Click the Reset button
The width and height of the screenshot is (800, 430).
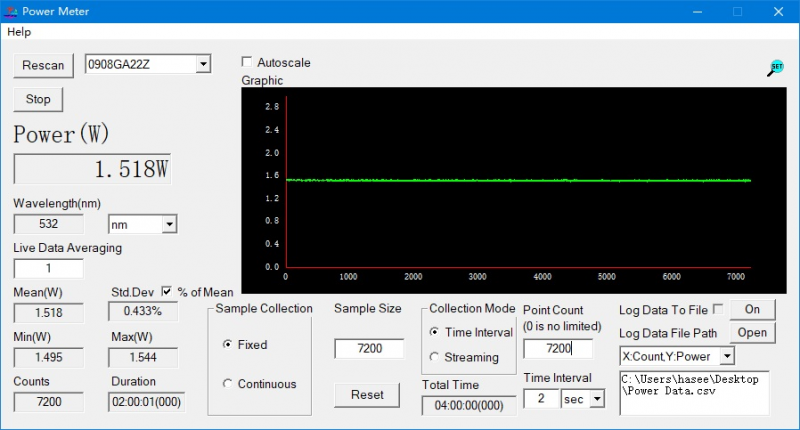point(367,394)
